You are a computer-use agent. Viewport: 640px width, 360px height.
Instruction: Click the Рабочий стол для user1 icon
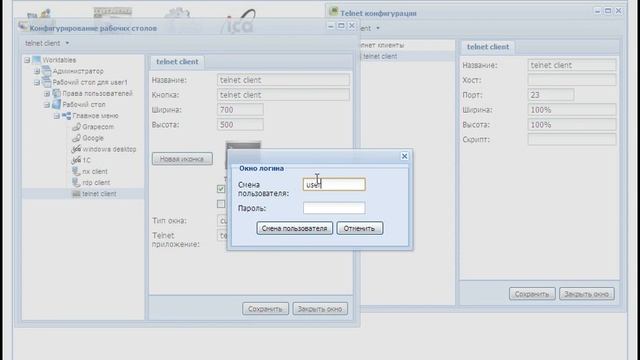[x=47, y=82]
